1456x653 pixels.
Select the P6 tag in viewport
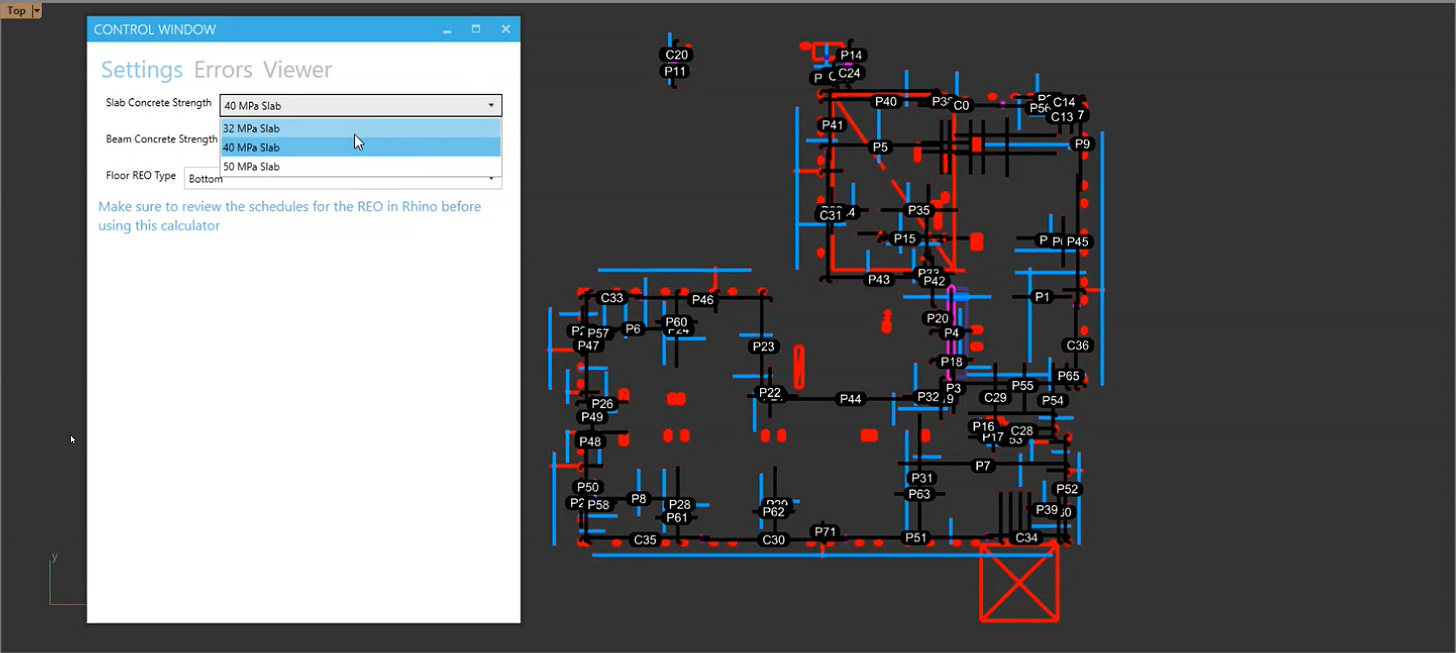pos(633,328)
